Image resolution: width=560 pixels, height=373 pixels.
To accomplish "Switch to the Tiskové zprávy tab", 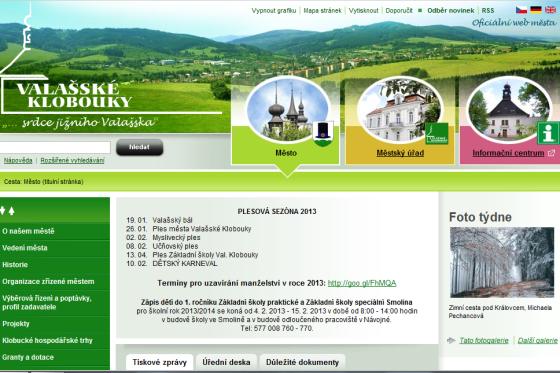I will coord(160,362).
